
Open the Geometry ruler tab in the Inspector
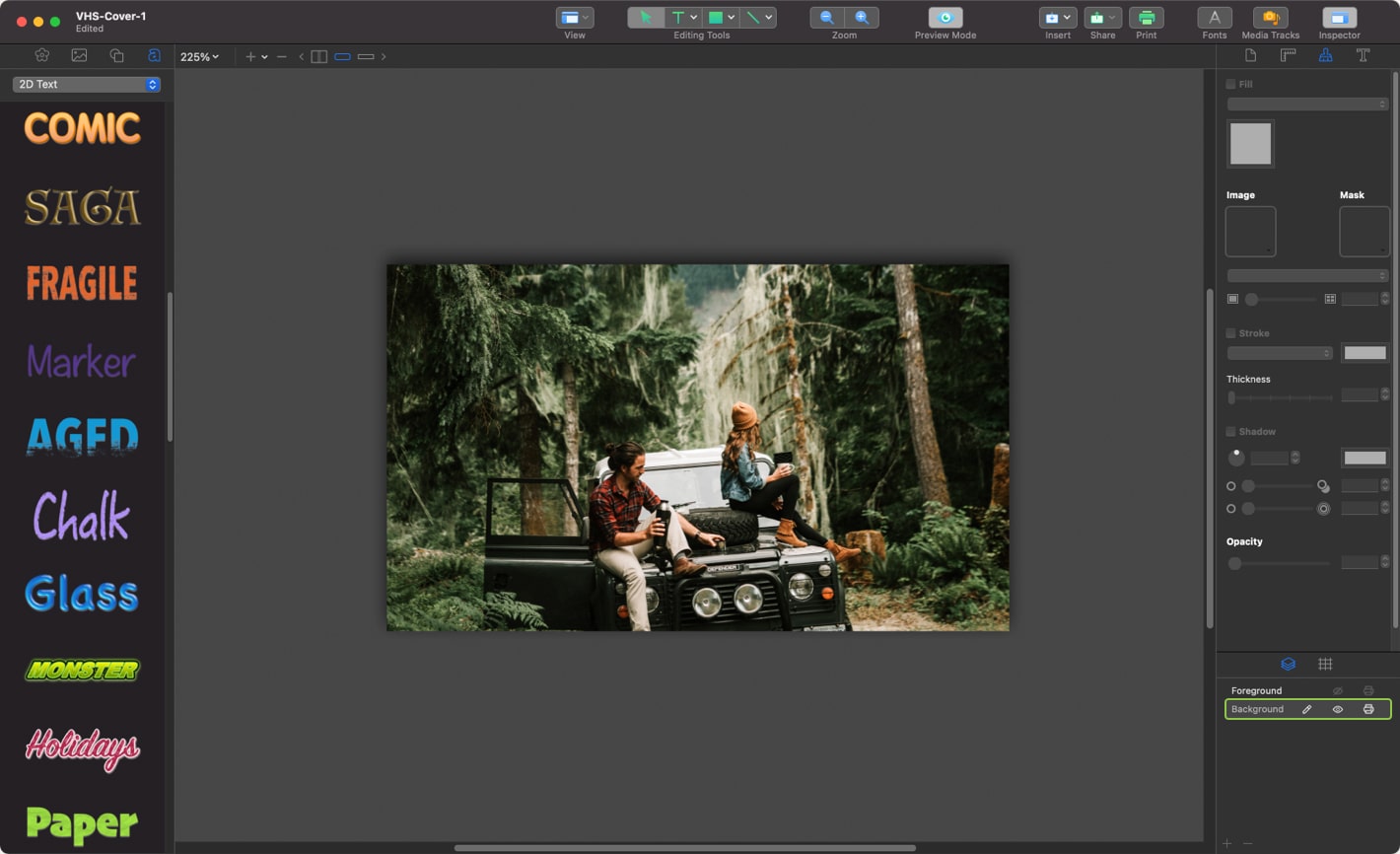tap(1288, 55)
